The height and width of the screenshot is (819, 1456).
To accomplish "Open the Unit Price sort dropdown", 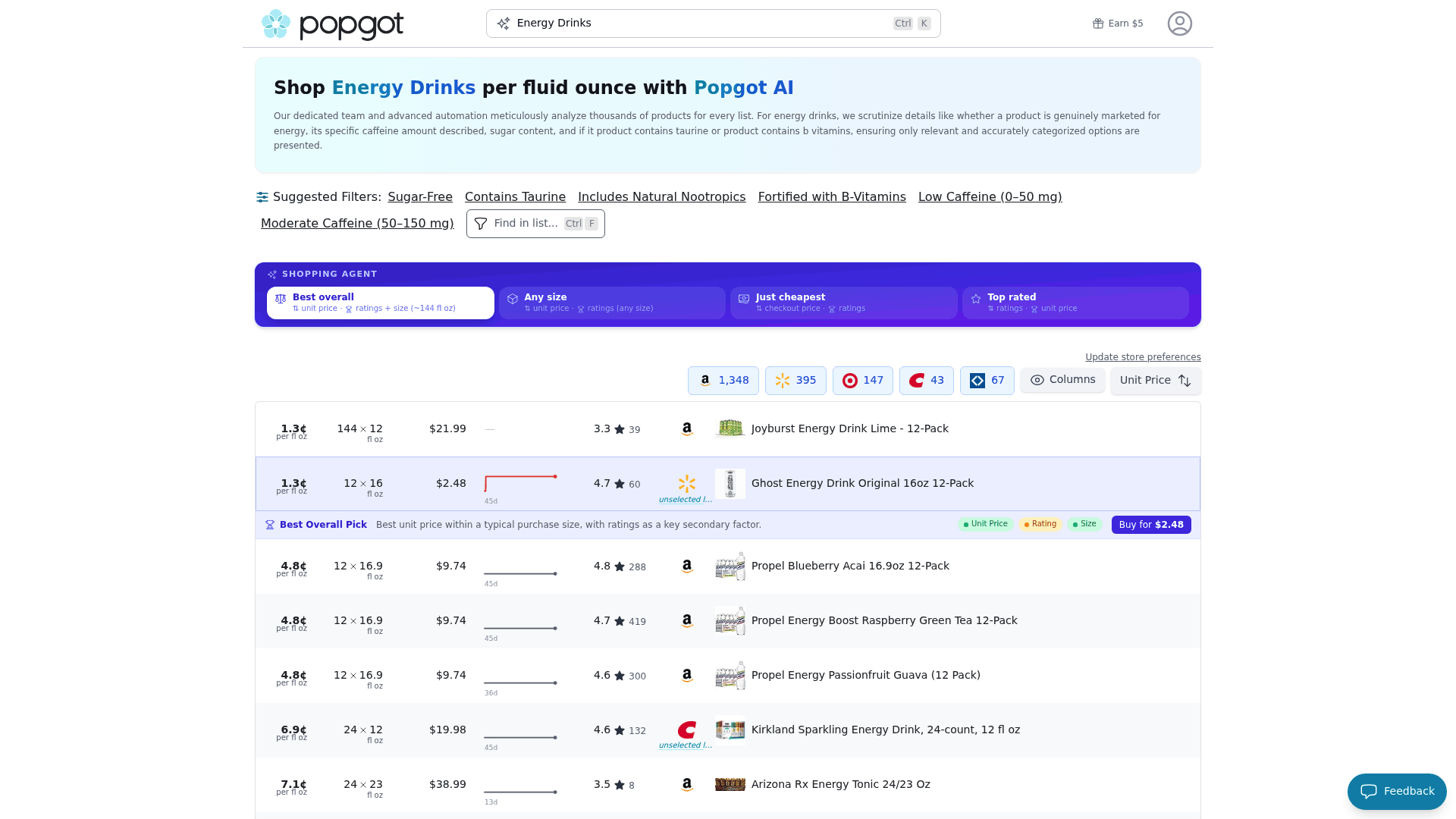I will click(x=1156, y=381).
